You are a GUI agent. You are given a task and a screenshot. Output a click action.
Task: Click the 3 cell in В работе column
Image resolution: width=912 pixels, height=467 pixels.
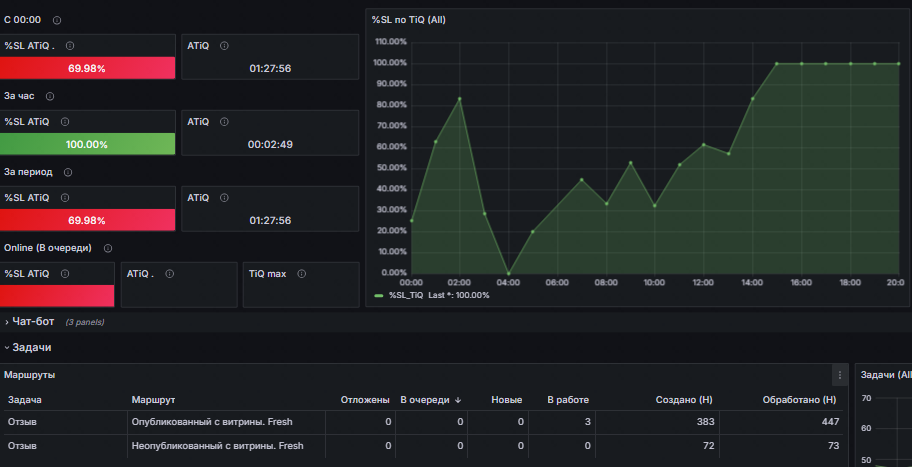(587, 422)
